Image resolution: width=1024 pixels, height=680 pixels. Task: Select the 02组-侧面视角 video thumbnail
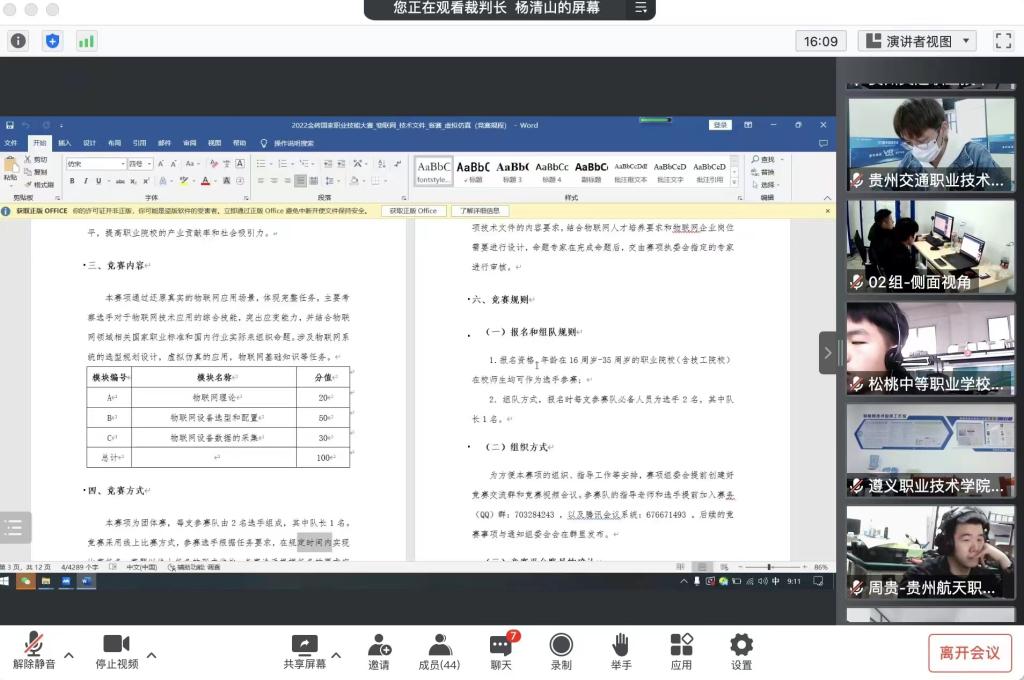[x=931, y=246]
